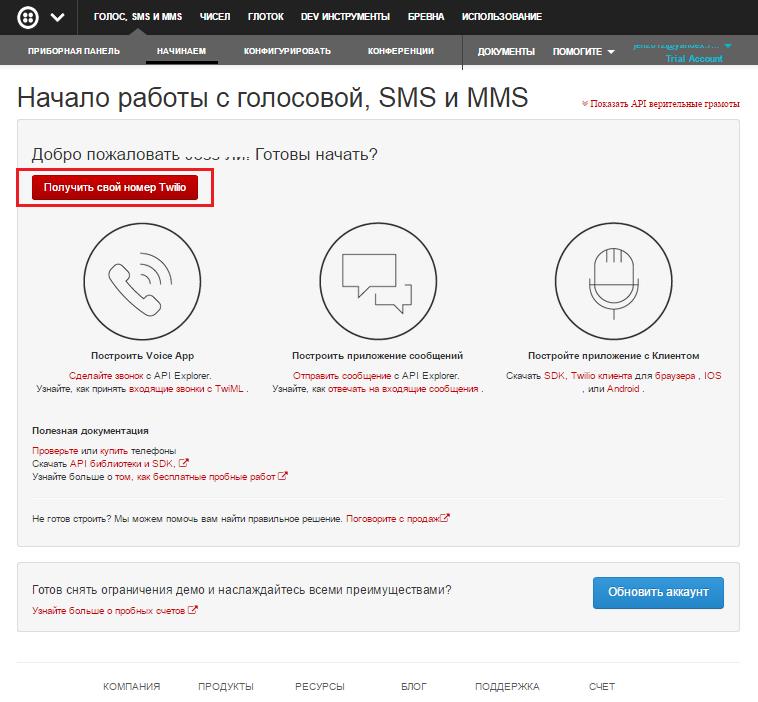Click the Показать API верительные грамоты link
This screenshot has width=758, height=702.
pyautogui.click(x=664, y=104)
